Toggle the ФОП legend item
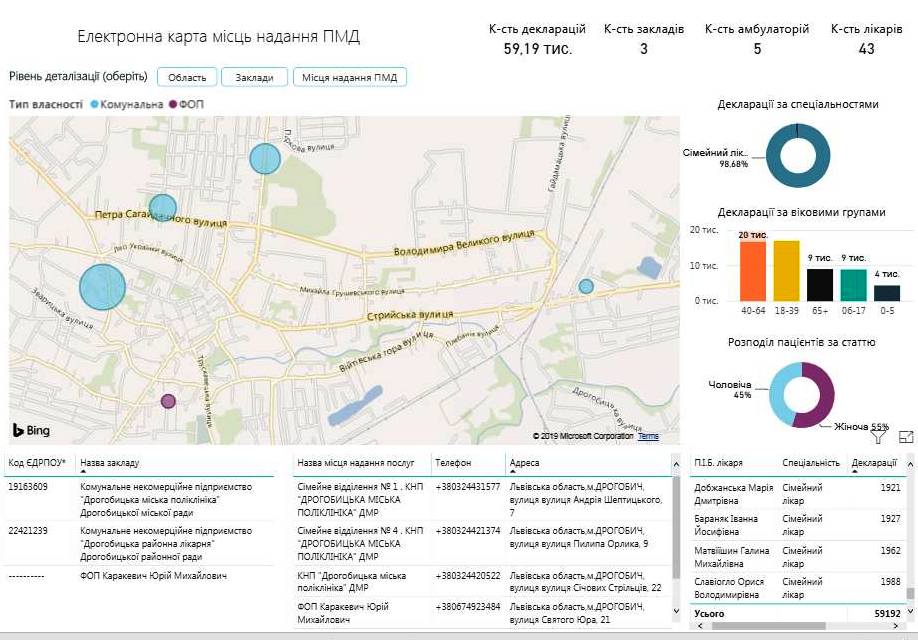This screenshot has height=640, width=918. [186, 104]
